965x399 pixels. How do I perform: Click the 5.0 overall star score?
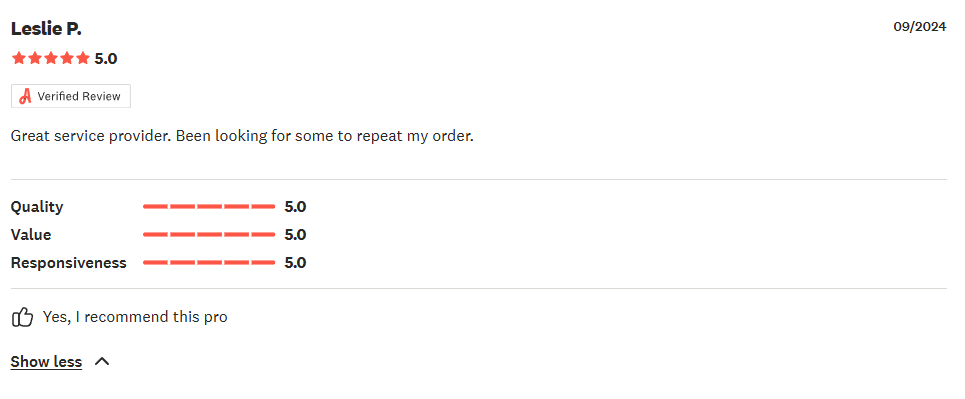click(x=106, y=59)
